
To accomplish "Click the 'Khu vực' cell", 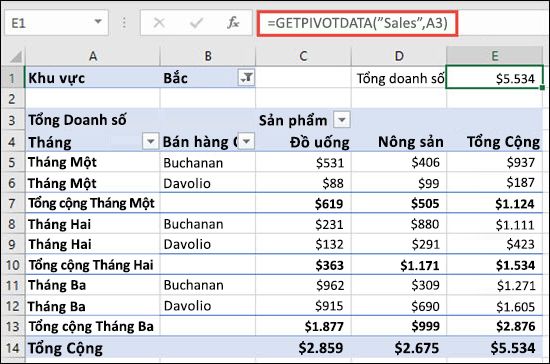I will point(93,78).
